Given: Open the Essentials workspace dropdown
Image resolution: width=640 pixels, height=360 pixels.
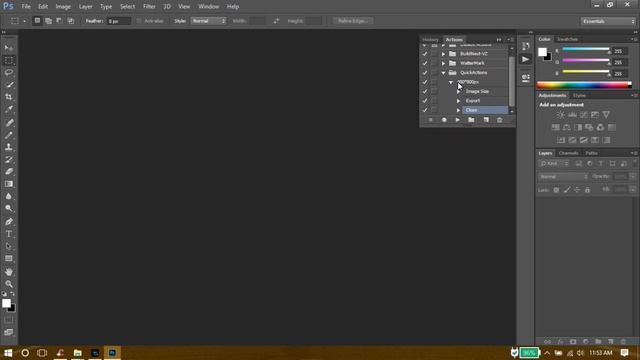Looking at the screenshot, I should tap(608, 21).
